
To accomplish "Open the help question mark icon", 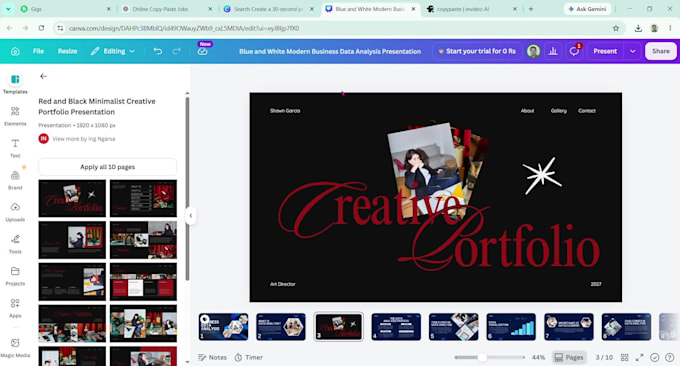I will pyautogui.click(x=670, y=357).
